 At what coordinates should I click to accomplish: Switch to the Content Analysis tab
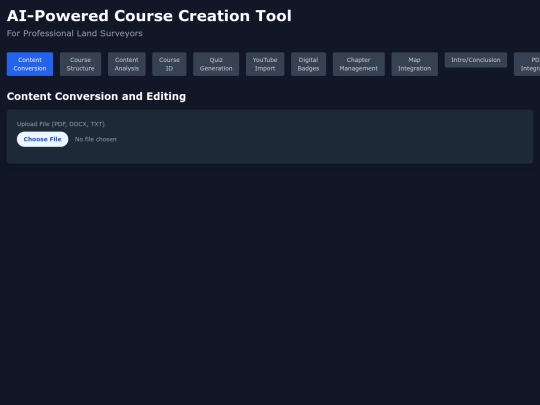tap(127, 64)
